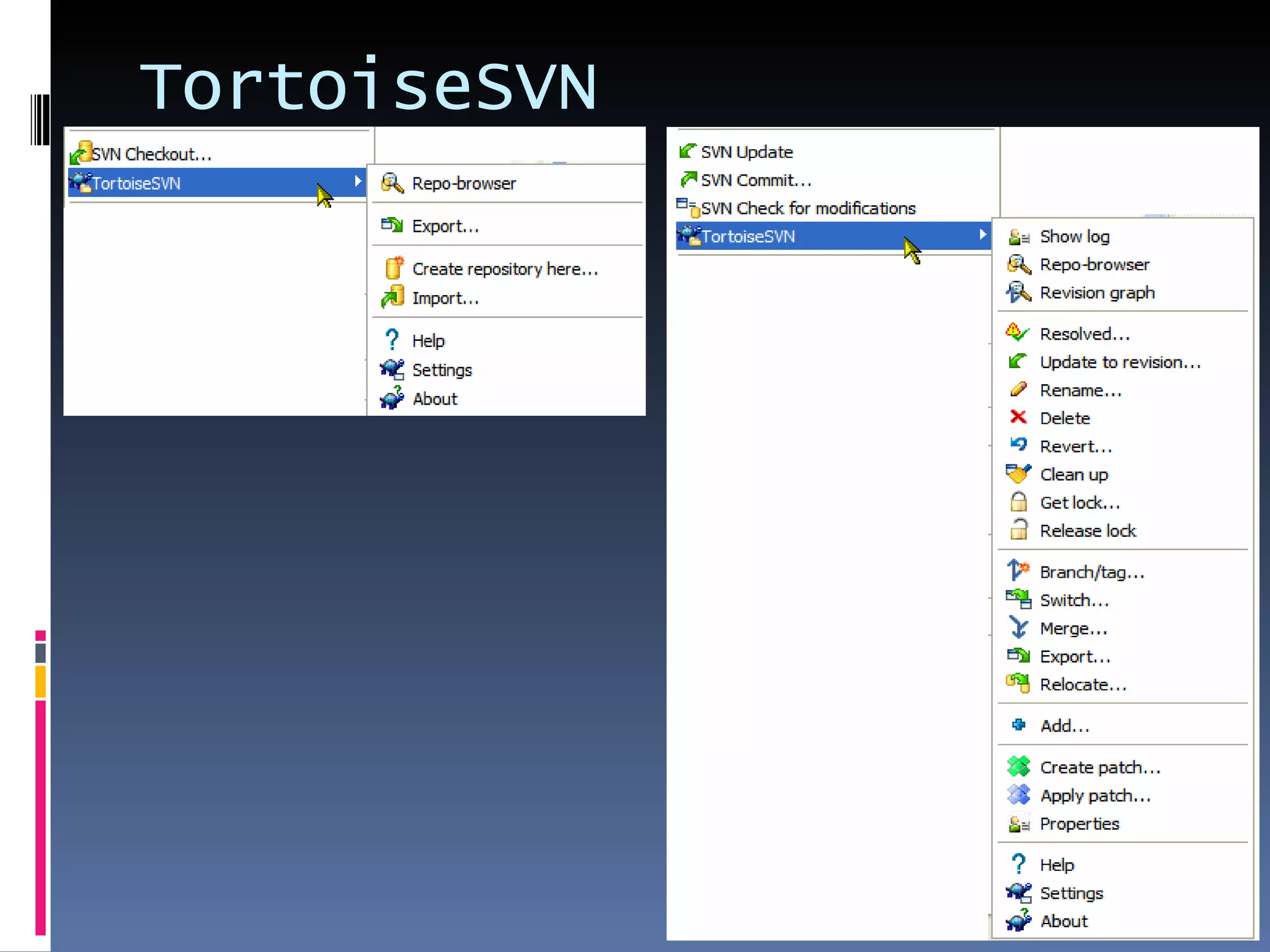Click the green Create patch icon
Viewport: 1270px width, 952px height.
(x=1018, y=767)
